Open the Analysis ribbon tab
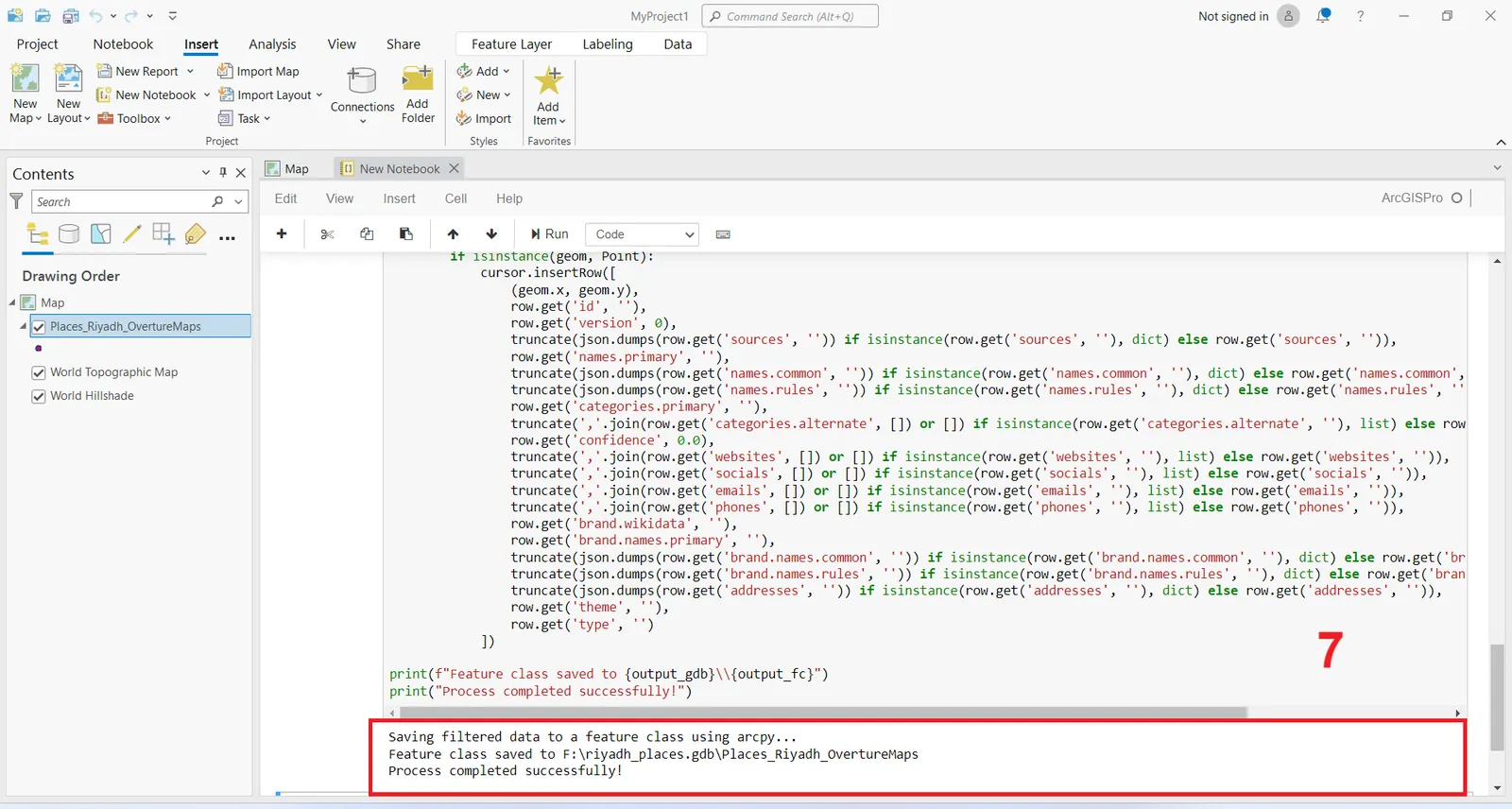 click(272, 44)
